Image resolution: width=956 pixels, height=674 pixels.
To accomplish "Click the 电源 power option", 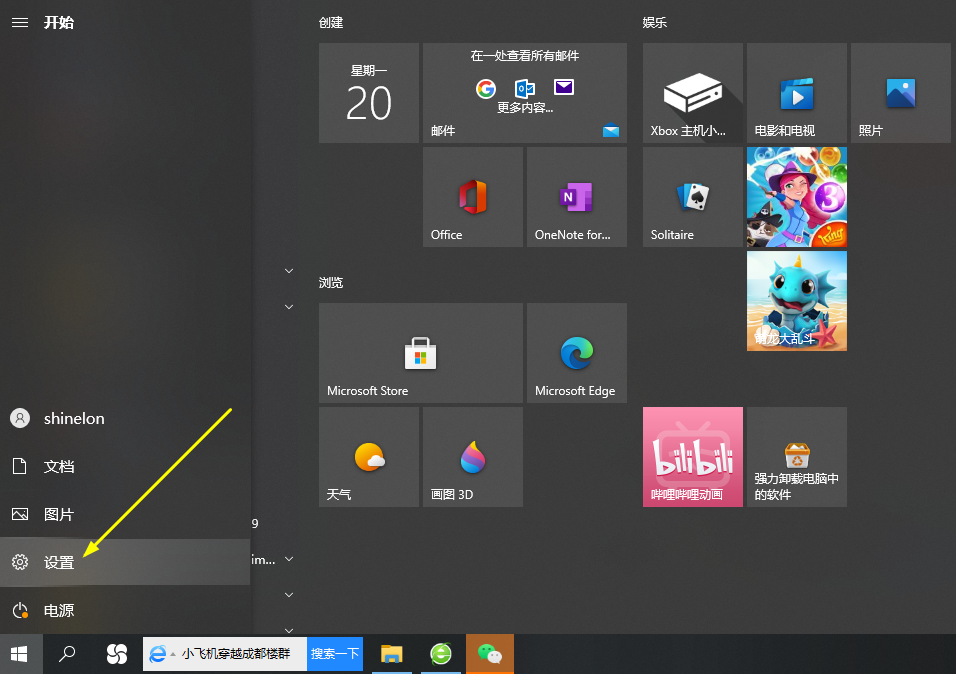I will (125, 610).
